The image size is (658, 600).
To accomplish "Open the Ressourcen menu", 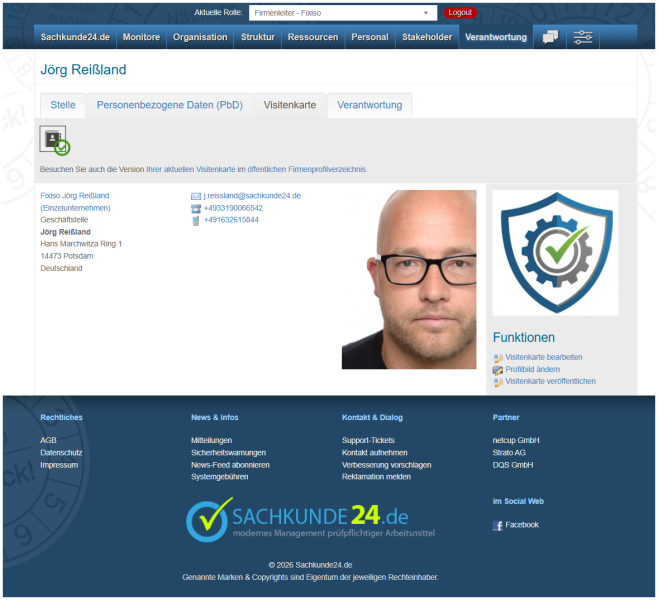I will pos(312,37).
